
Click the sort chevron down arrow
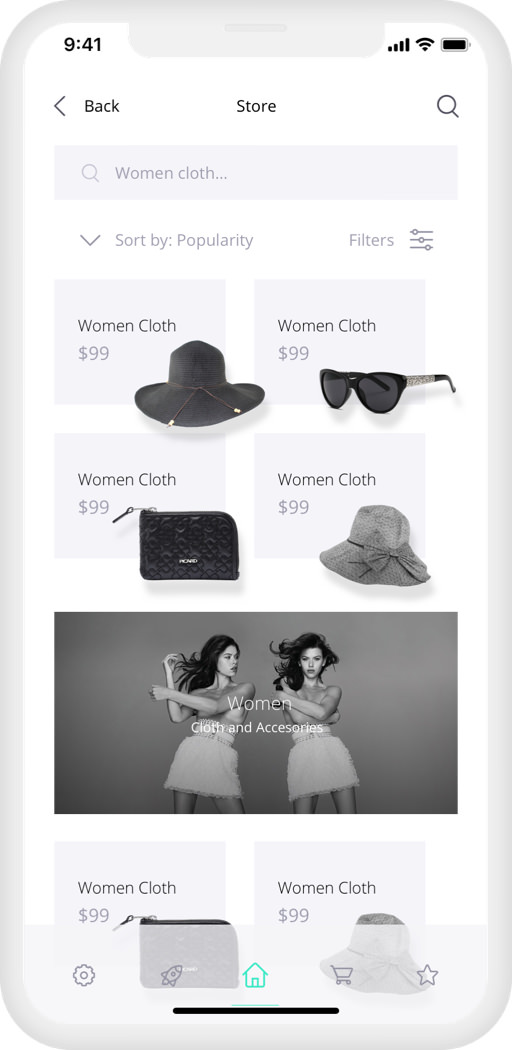click(x=90, y=240)
